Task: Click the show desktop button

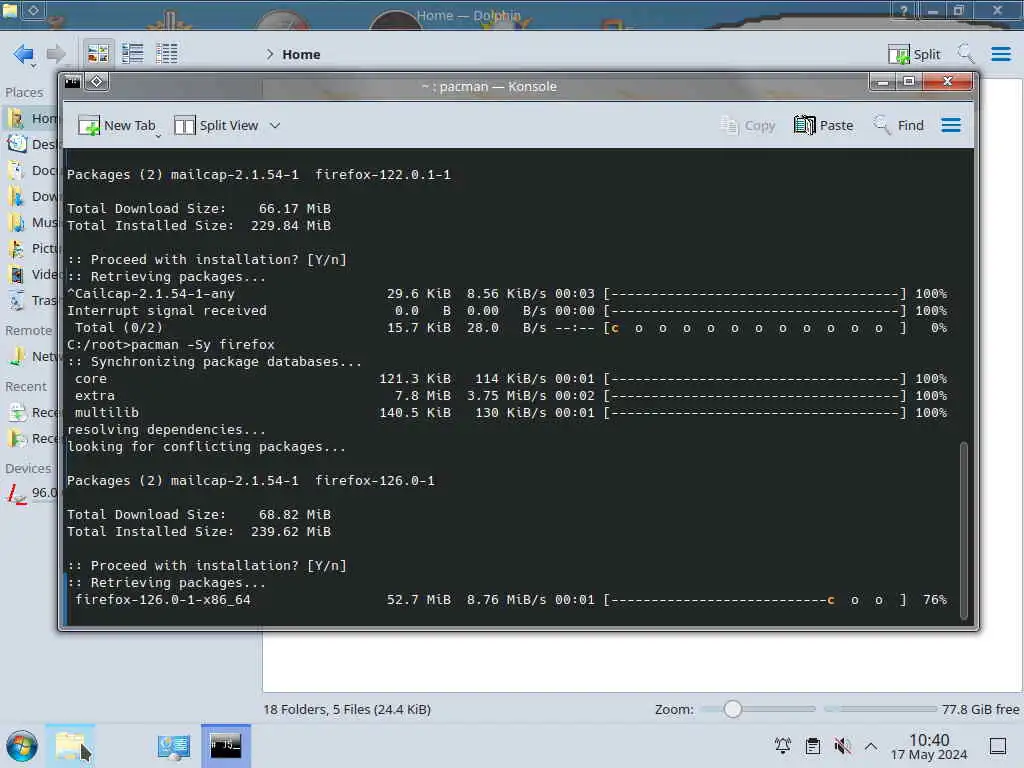Action: tap(998, 746)
